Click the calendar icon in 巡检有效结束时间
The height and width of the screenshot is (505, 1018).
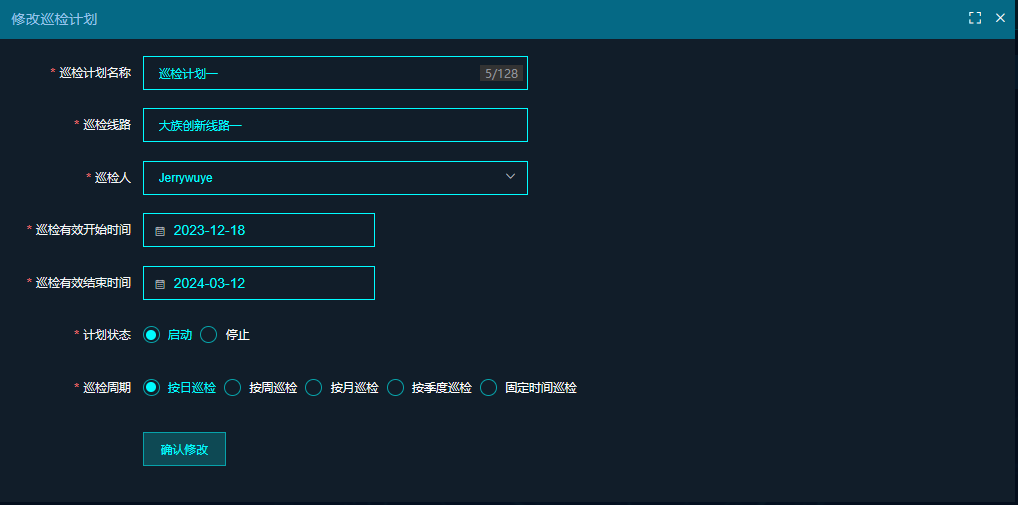point(160,284)
